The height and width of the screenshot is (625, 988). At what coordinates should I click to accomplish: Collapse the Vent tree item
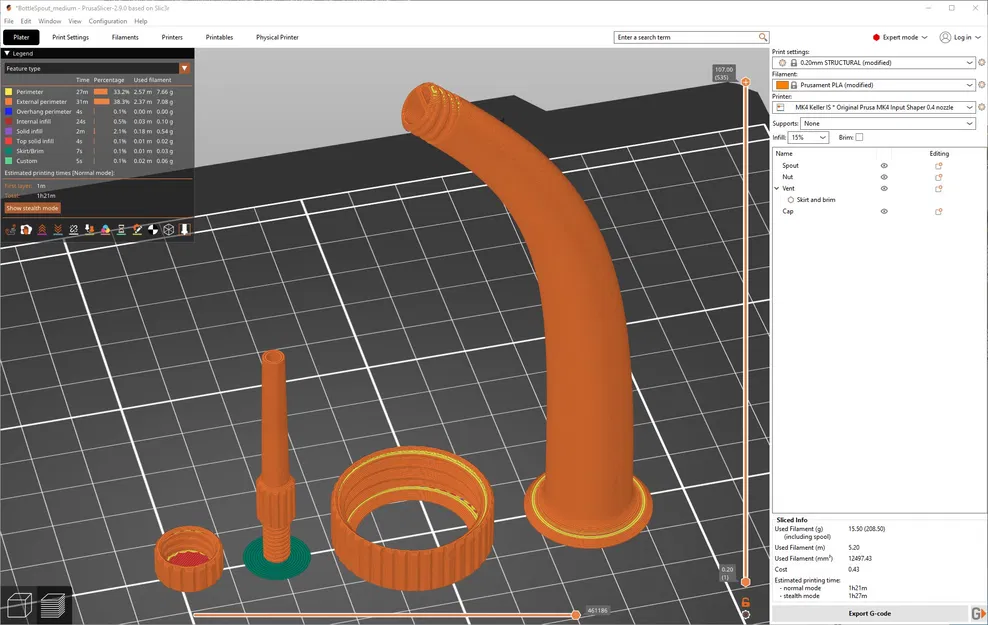tap(777, 188)
